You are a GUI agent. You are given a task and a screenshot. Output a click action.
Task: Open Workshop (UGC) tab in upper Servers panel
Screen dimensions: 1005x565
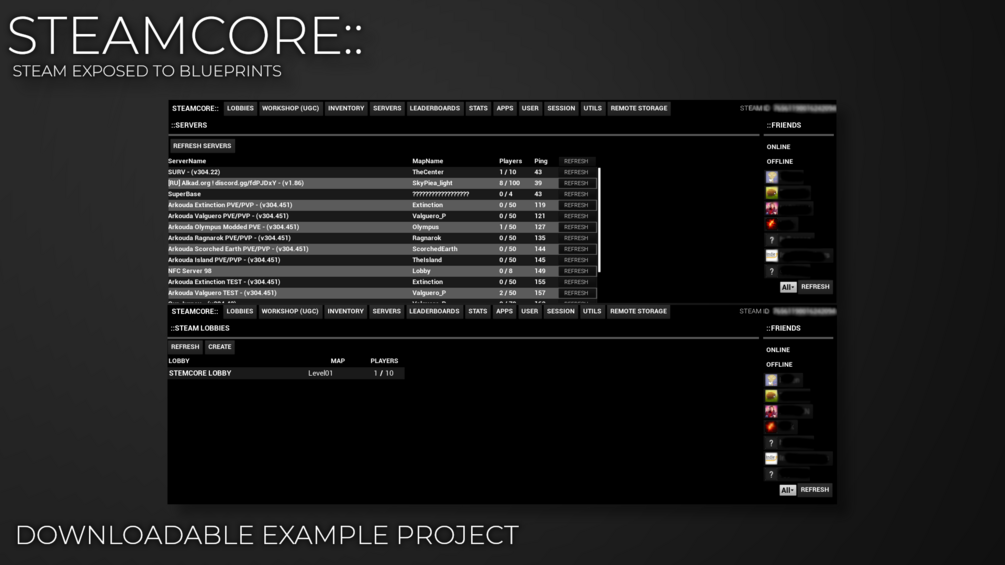pos(290,108)
